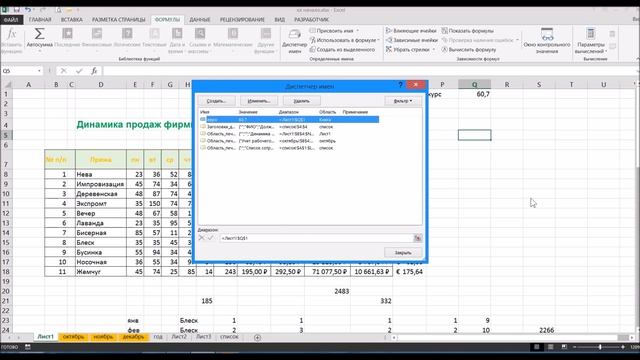The height and width of the screenshot is (360, 640).
Task: Switch to the РЕЦЕНЗИРОВАНИЕ ribbon tab
Action: point(242,20)
